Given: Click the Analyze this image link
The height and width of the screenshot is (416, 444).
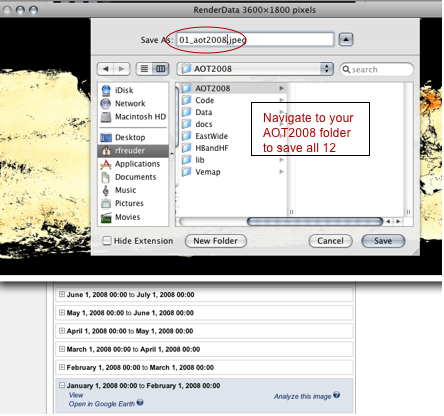Looking at the screenshot, I should pos(302,396).
